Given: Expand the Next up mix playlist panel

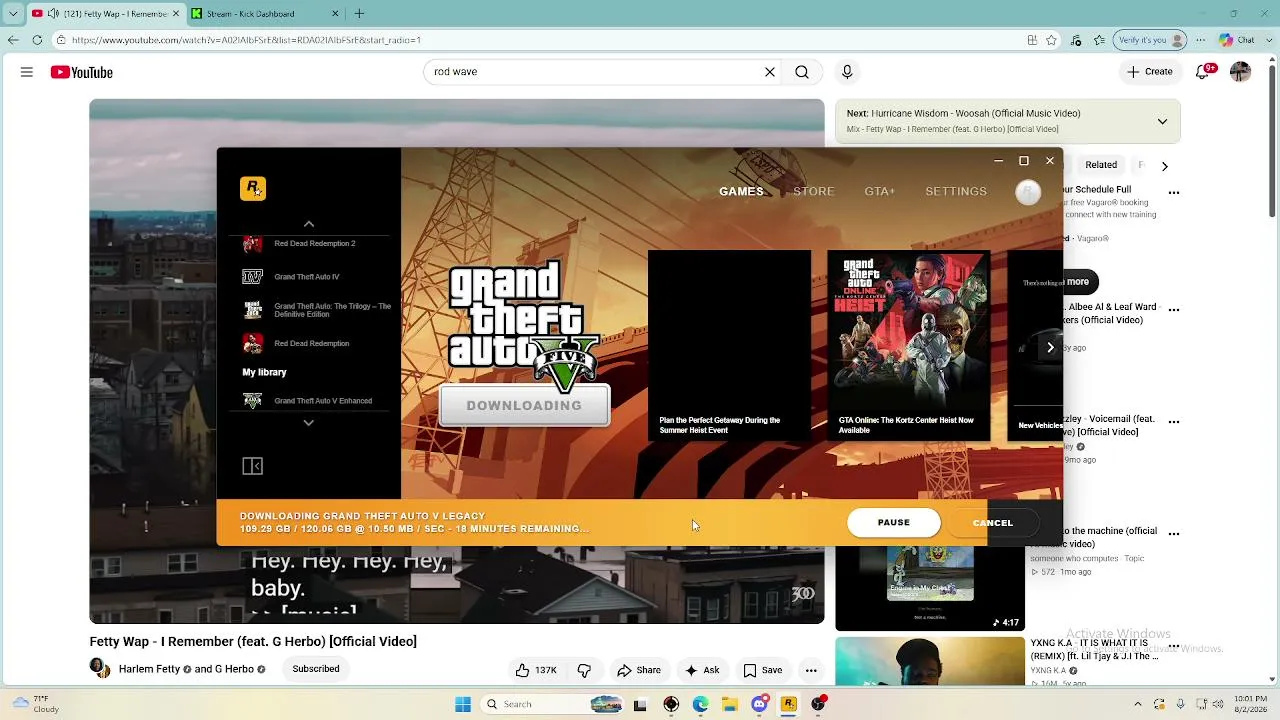Looking at the screenshot, I should click(x=1162, y=121).
